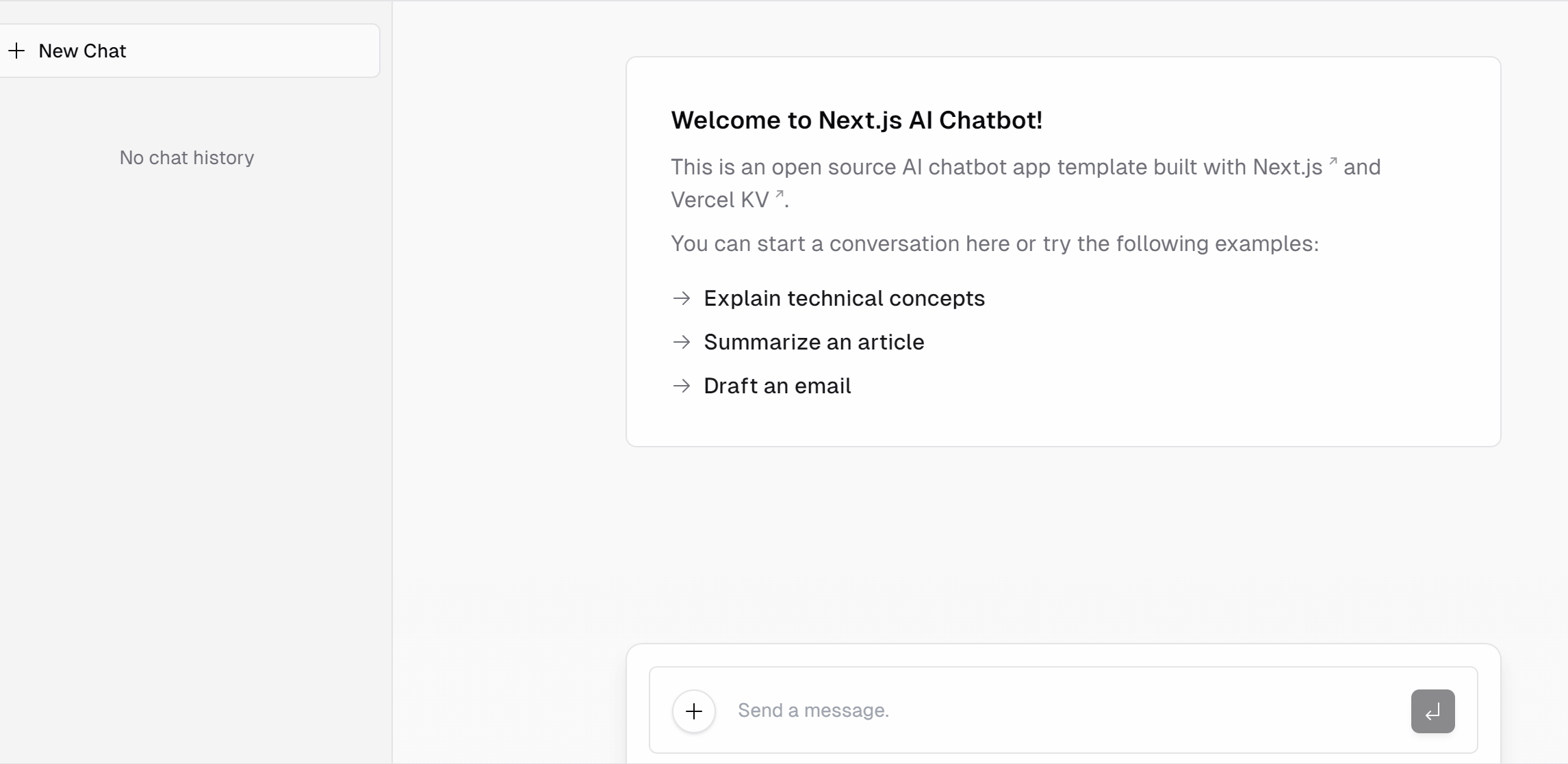Image resolution: width=1568 pixels, height=764 pixels.
Task: Click the plus icon beside New Chat
Action: (16, 51)
